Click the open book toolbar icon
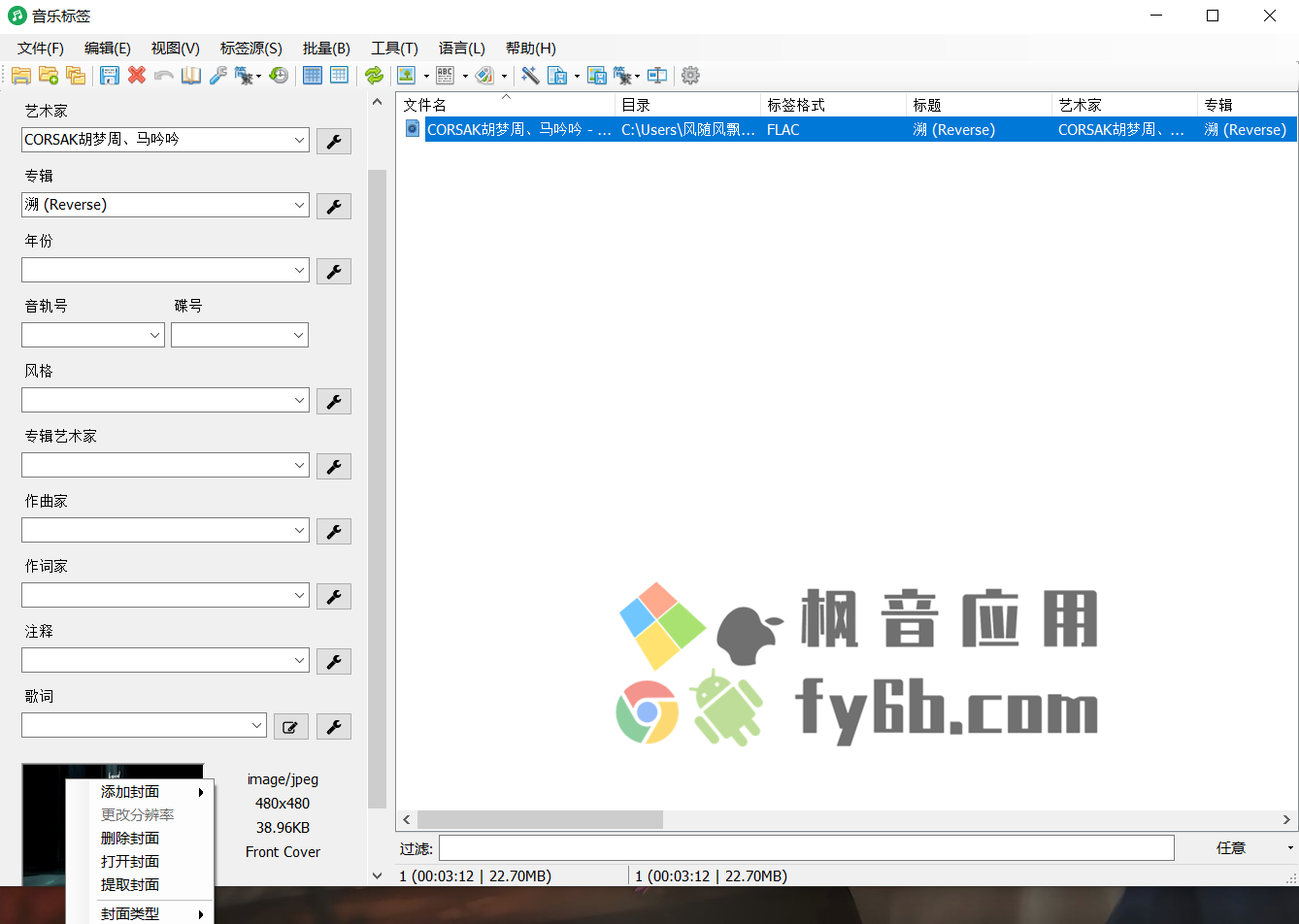The height and width of the screenshot is (924, 1299). 191,76
